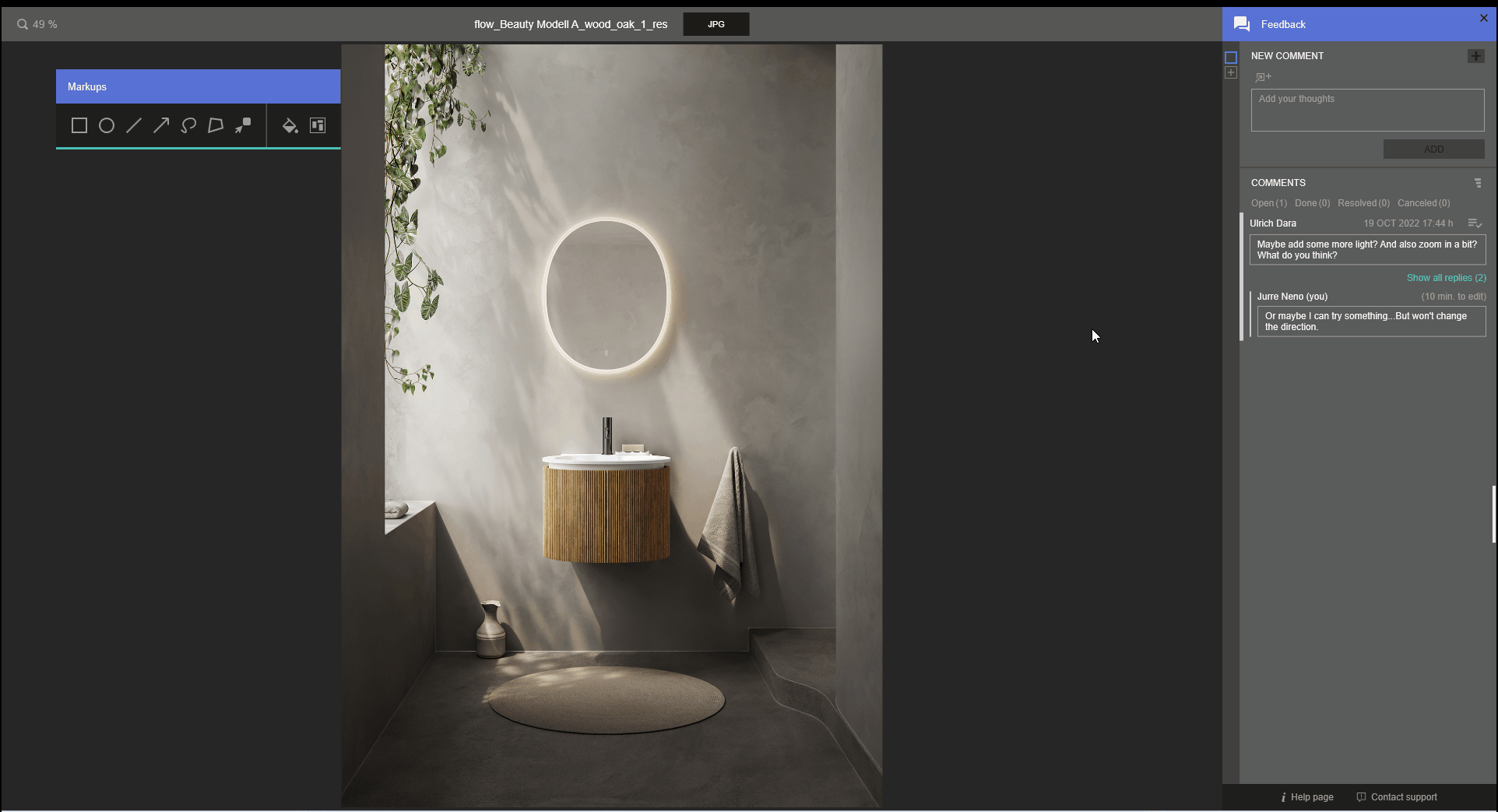Click the zoom magnifier at 49 %

(23, 24)
